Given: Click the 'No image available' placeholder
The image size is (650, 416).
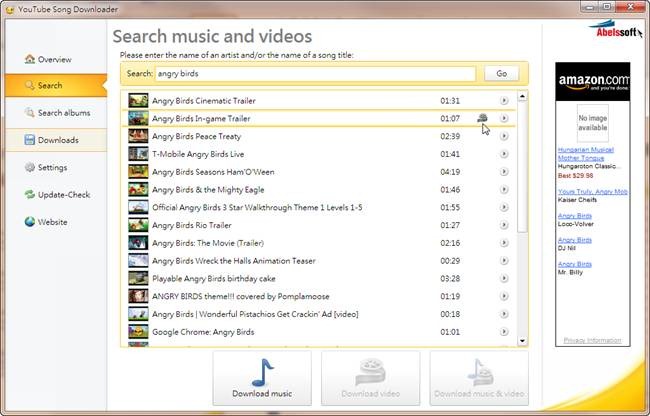Looking at the screenshot, I should click(x=593, y=123).
